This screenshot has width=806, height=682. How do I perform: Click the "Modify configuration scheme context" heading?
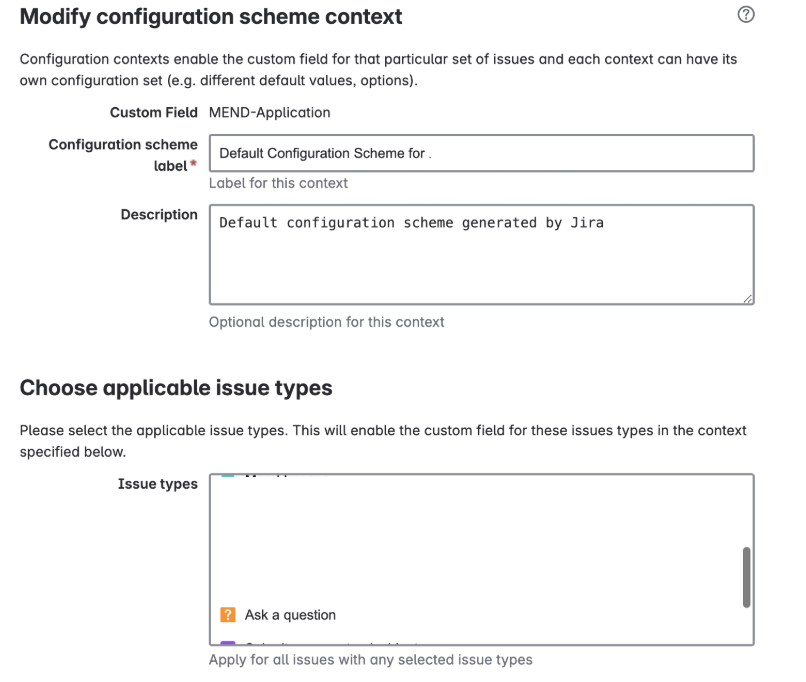pos(211,17)
